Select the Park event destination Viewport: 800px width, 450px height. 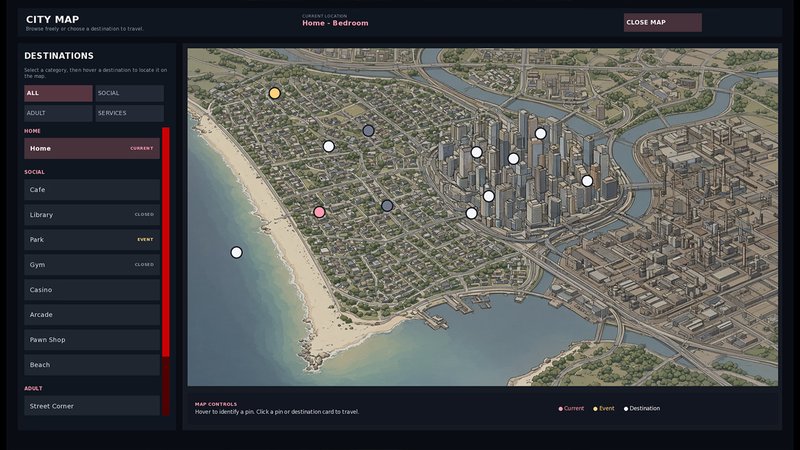click(92, 240)
